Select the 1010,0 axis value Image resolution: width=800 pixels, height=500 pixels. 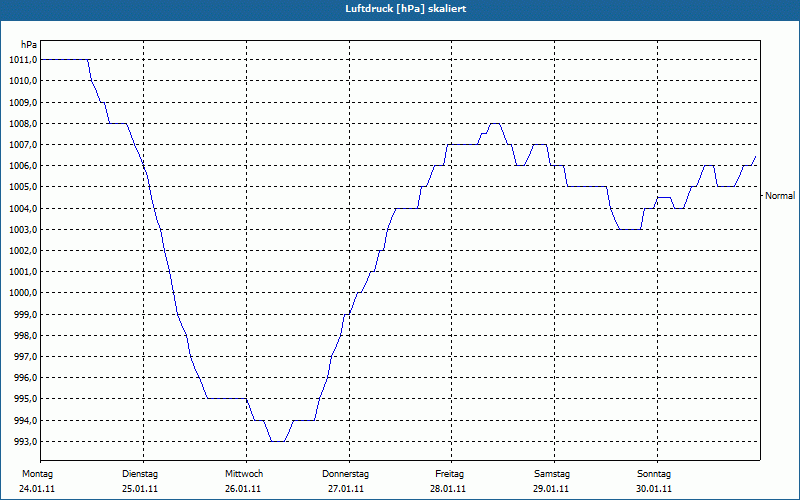23,81
